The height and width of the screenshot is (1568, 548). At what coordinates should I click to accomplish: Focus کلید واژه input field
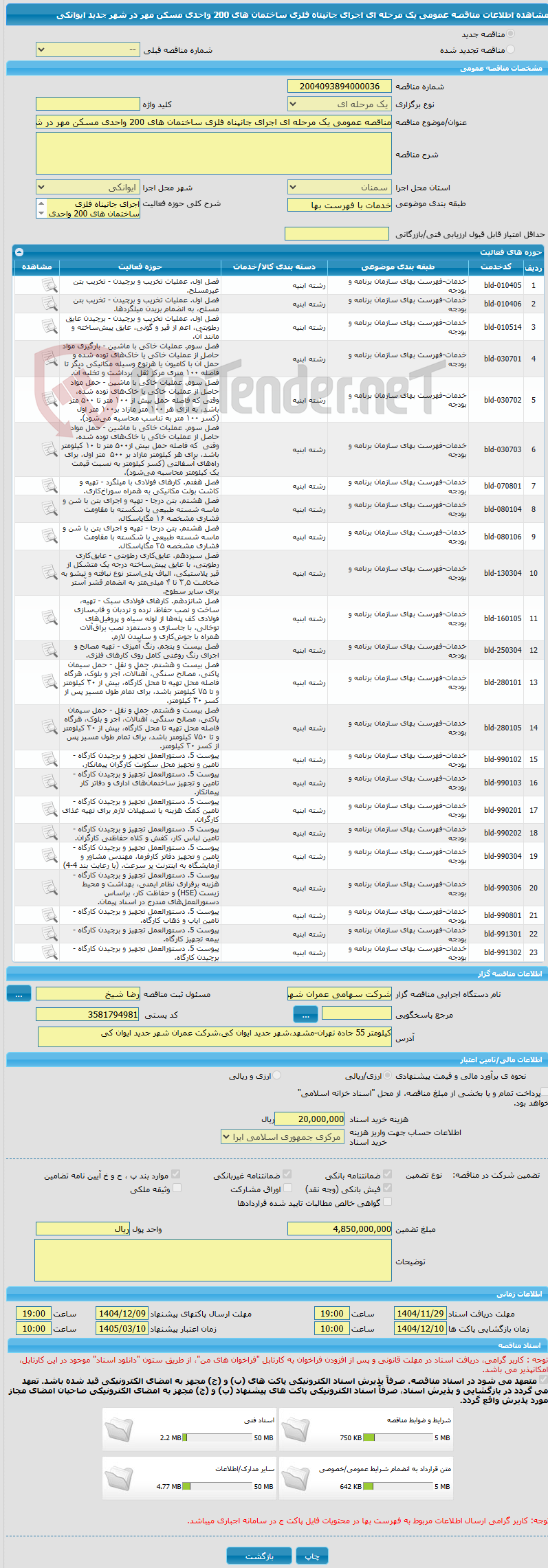tap(87, 104)
